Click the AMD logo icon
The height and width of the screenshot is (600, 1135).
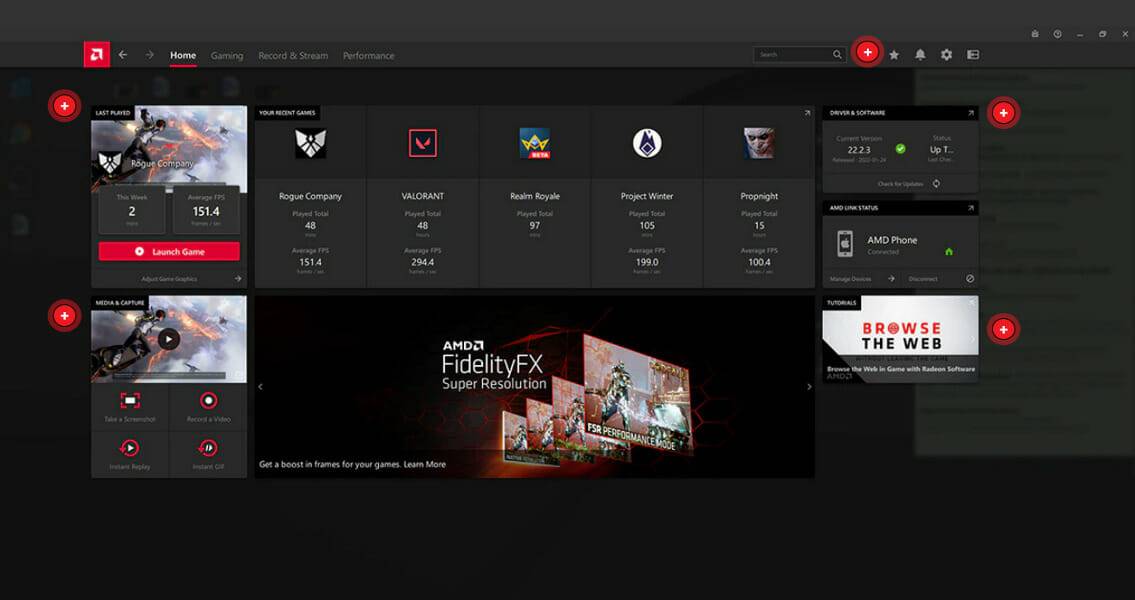click(96, 55)
